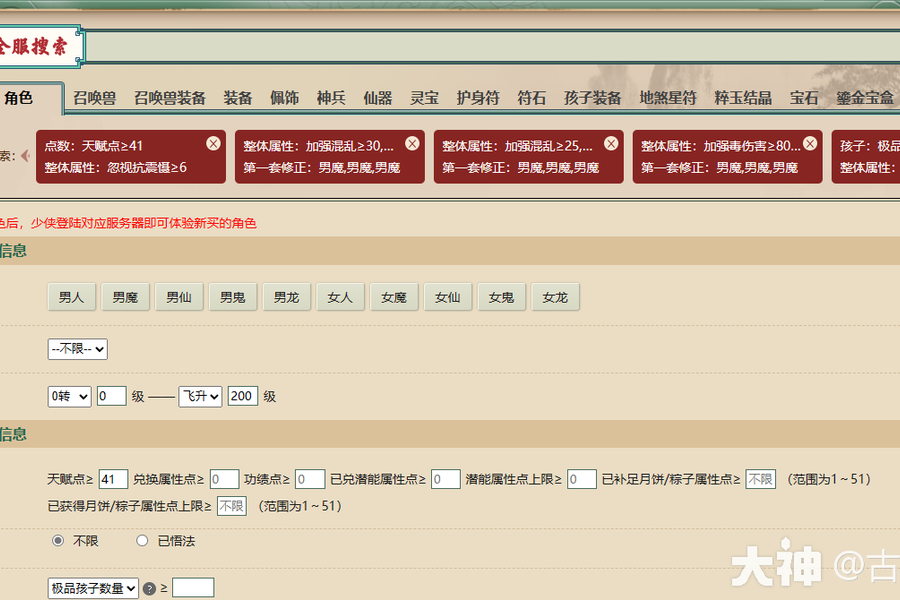This screenshot has width=900, height=600.
Task: Click the left arrow of search history
Action: (25, 156)
